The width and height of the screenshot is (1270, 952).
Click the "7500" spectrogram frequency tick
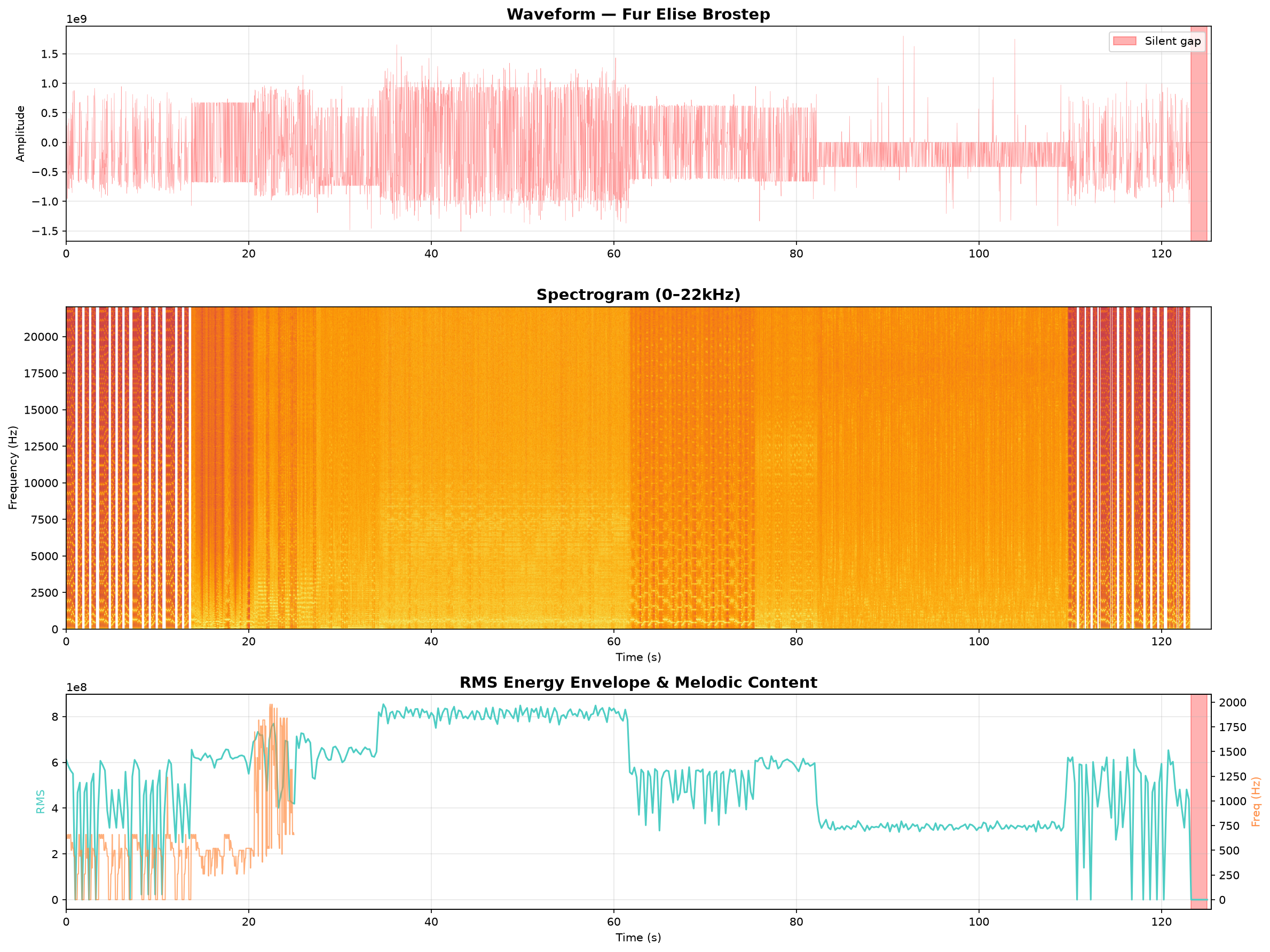click(44, 520)
